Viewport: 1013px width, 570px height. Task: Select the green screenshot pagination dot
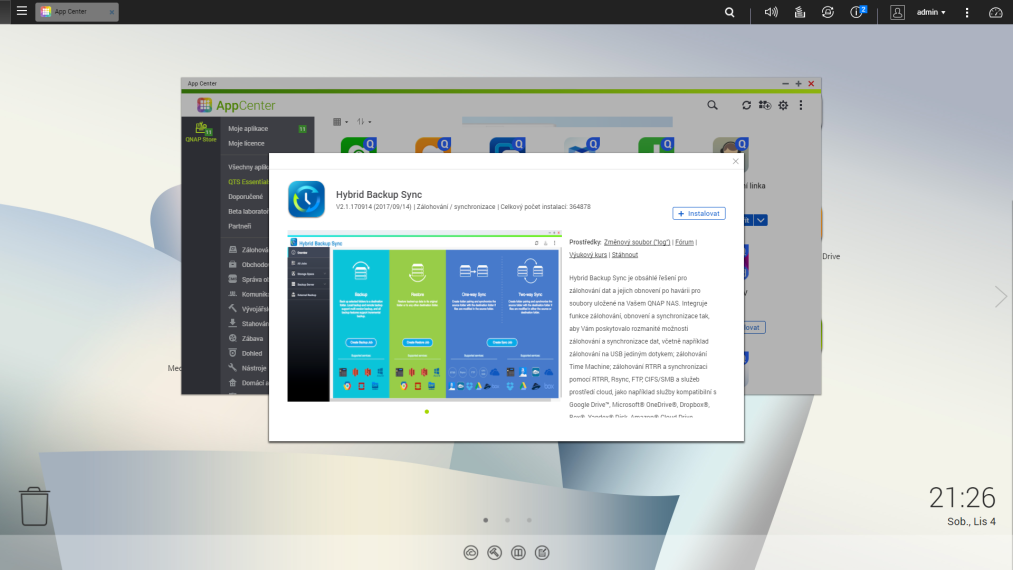tap(426, 412)
